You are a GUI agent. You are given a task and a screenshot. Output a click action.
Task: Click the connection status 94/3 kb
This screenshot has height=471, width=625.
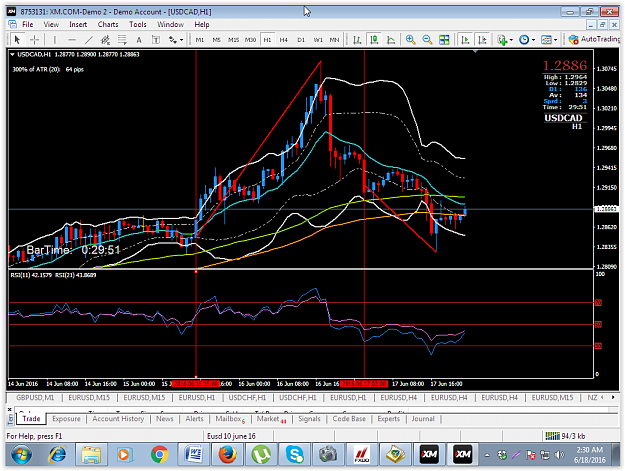click(x=565, y=436)
